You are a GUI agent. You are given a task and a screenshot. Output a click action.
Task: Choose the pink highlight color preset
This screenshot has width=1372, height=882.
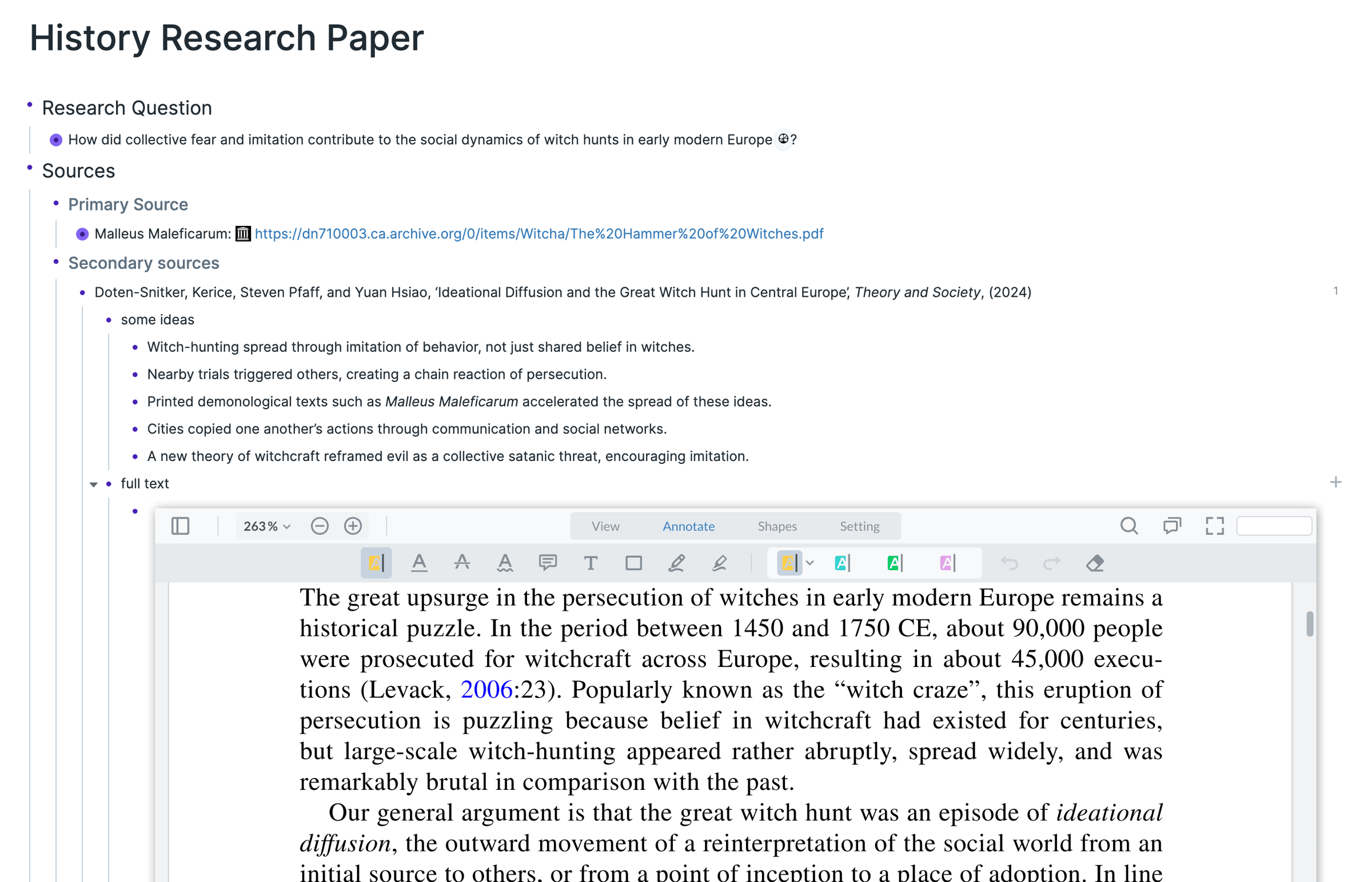pos(947,563)
